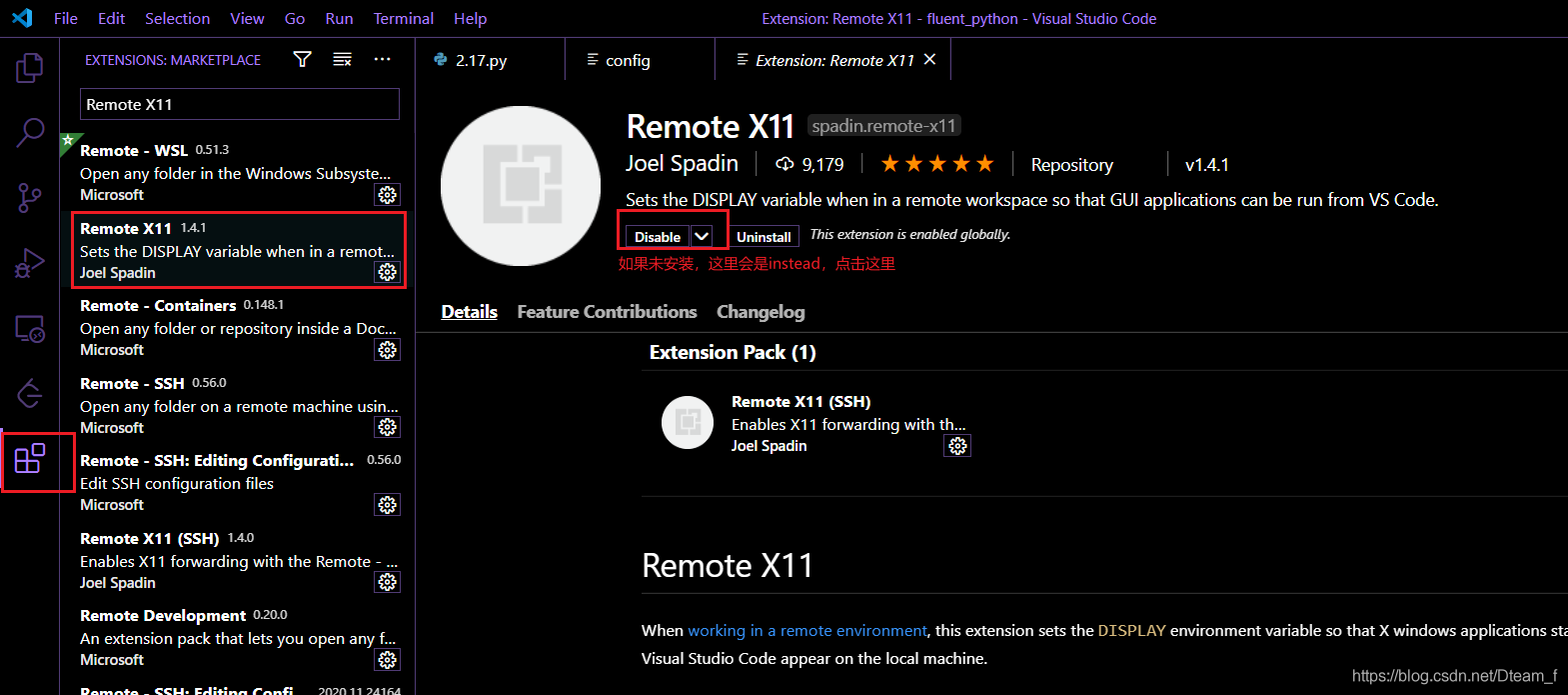Open the Selection menu
This screenshot has width=1568, height=695.
pos(177,18)
